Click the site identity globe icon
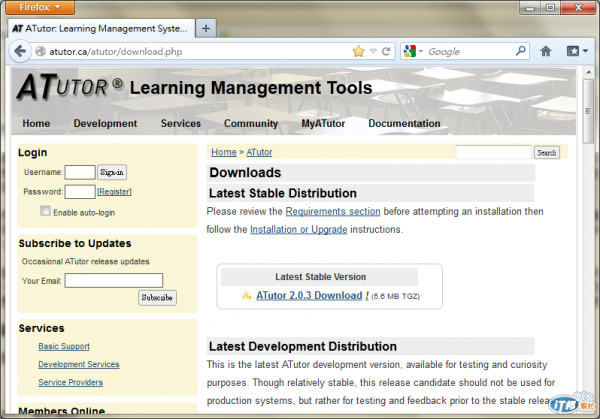The image size is (600, 419). coord(41,51)
